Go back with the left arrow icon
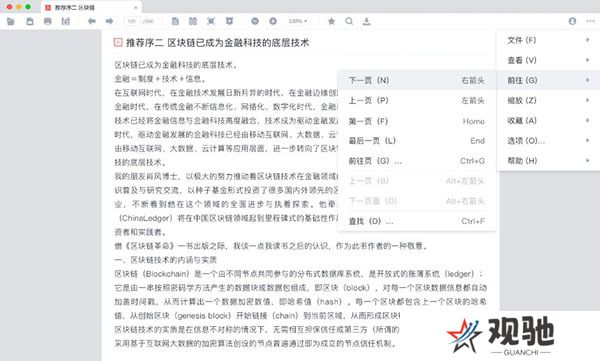The width and height of the screenshot is (600, 361). [91, 21]
